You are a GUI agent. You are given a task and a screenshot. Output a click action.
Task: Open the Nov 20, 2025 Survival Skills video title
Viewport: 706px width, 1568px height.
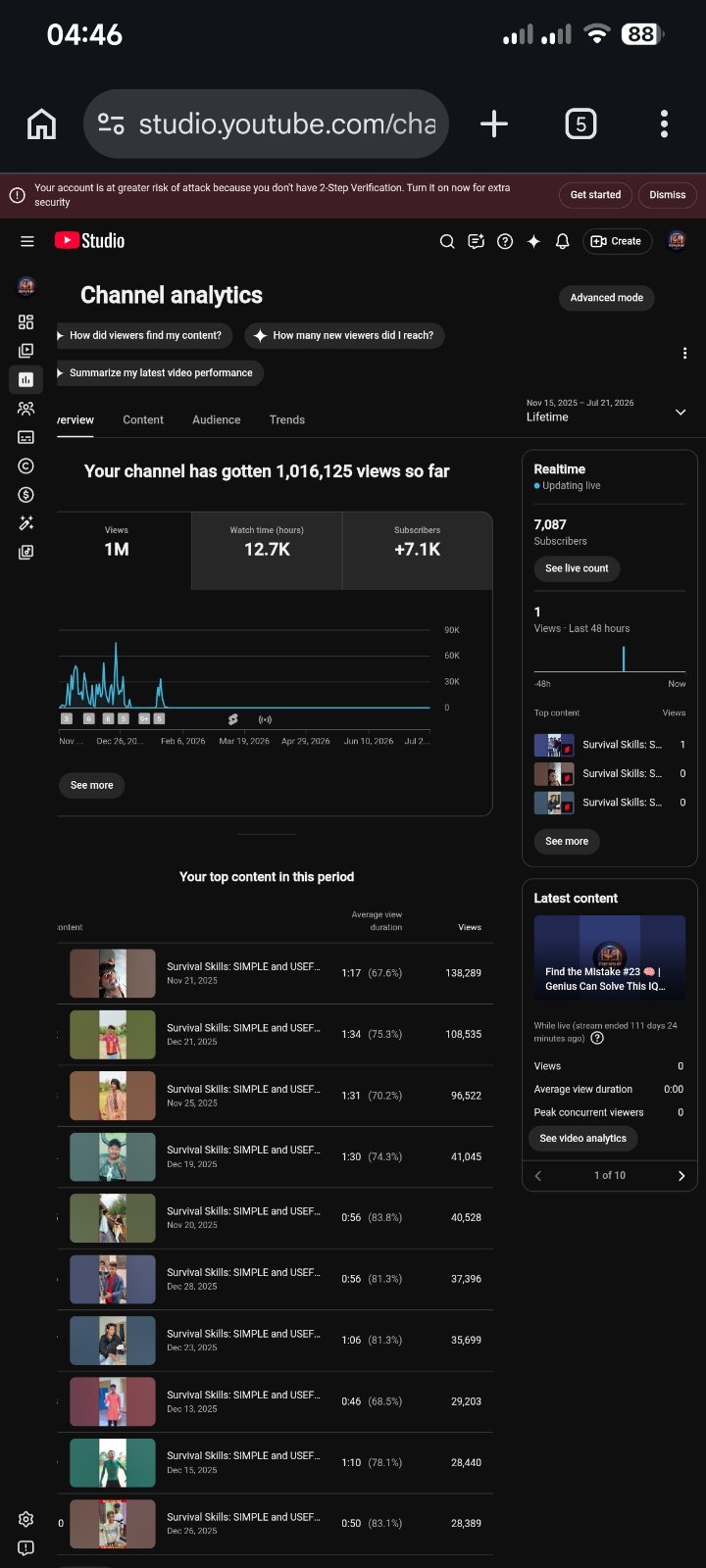tap(243, 1211)
